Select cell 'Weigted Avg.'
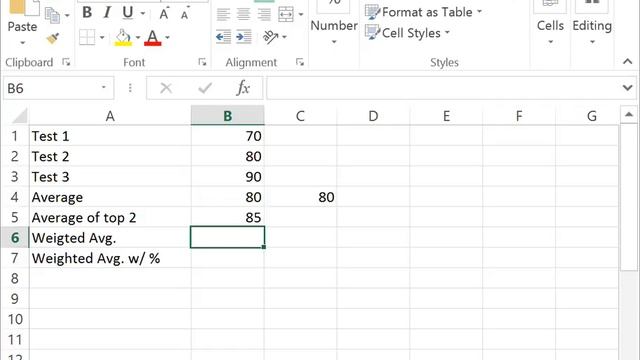 tap(110, 238)
